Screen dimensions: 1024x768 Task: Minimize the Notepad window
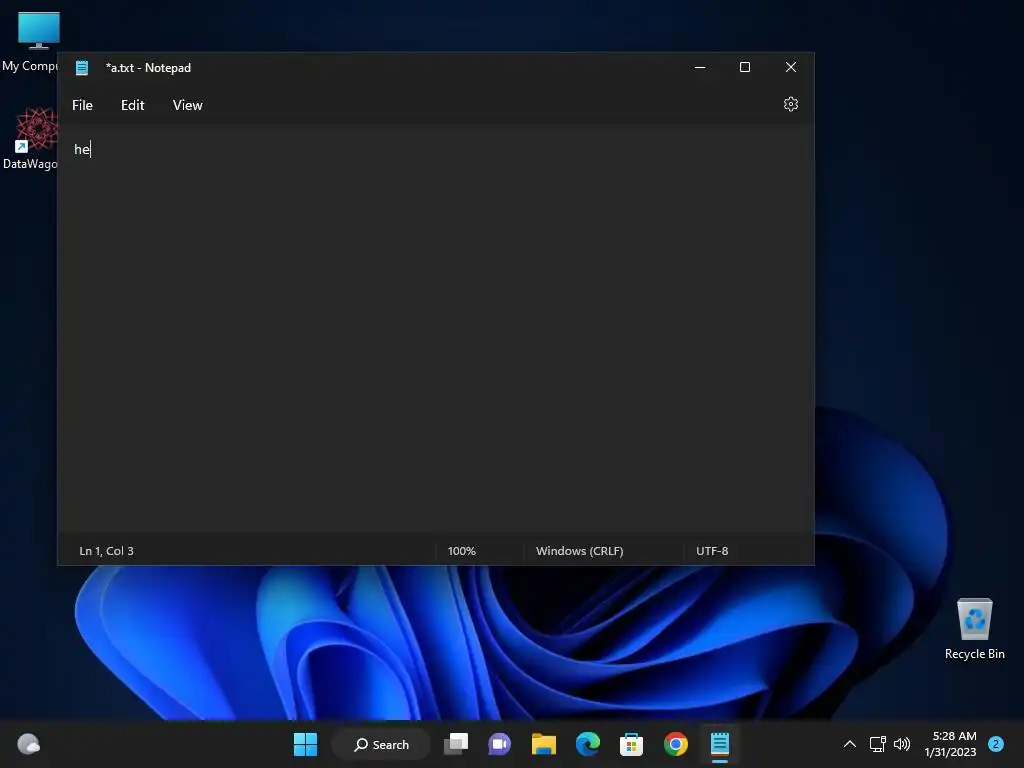tap(699, 67)
